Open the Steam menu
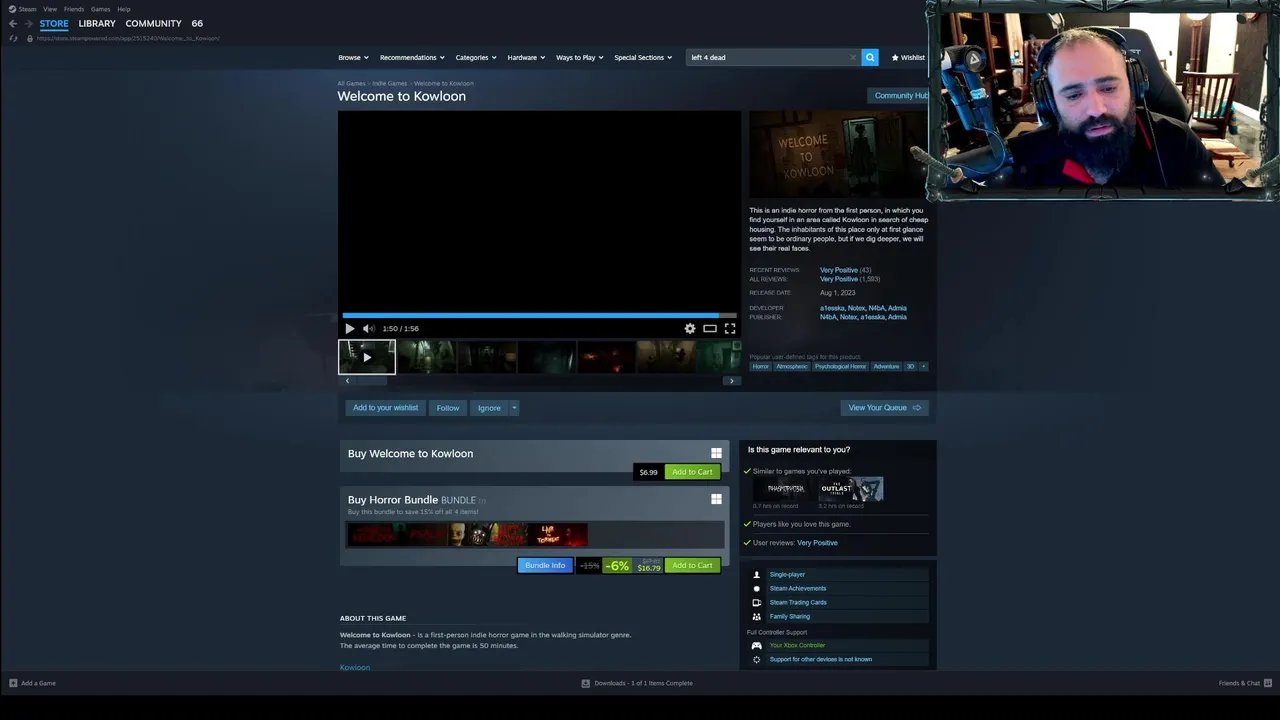 pyautogui.click(x=27, y=9)
